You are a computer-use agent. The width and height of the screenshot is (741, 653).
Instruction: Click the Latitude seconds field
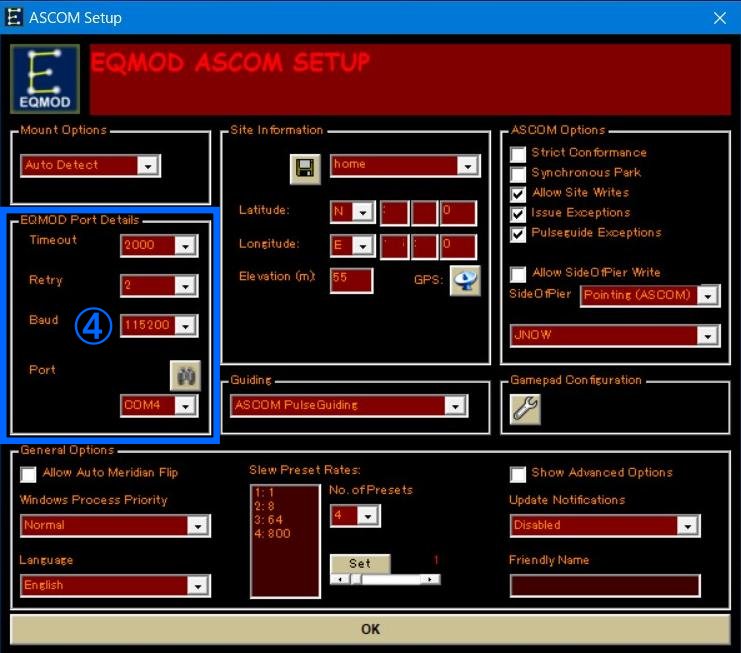coord(457,213)
